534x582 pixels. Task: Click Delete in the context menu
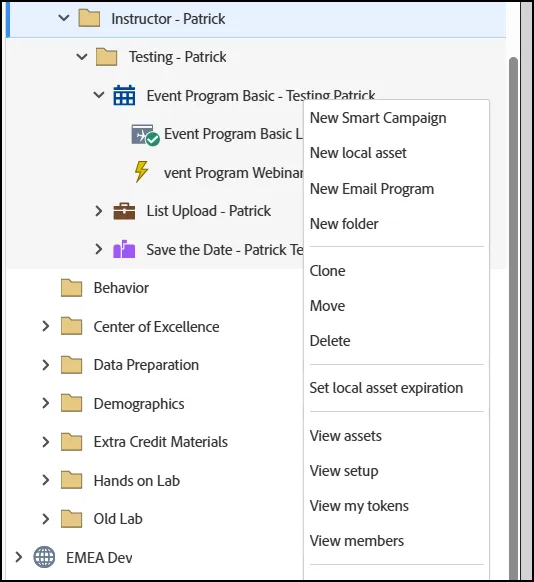pos(330,341)
